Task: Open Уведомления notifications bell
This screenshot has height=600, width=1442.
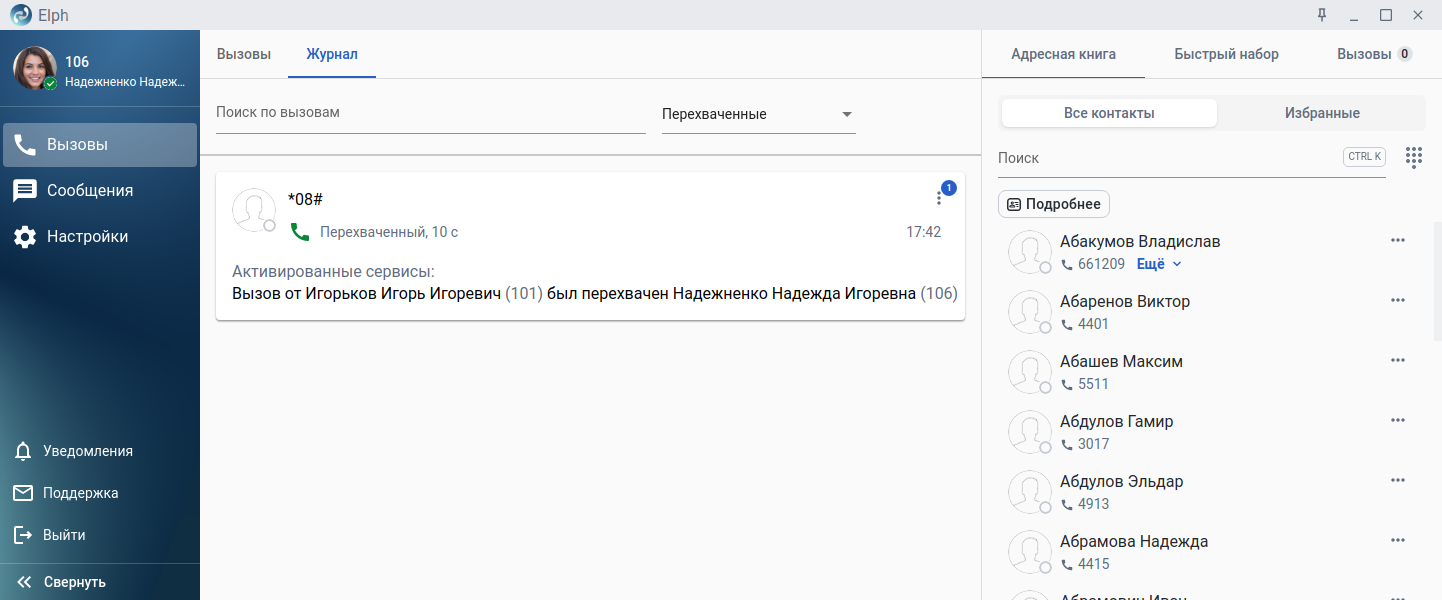Action: point(87,451)
